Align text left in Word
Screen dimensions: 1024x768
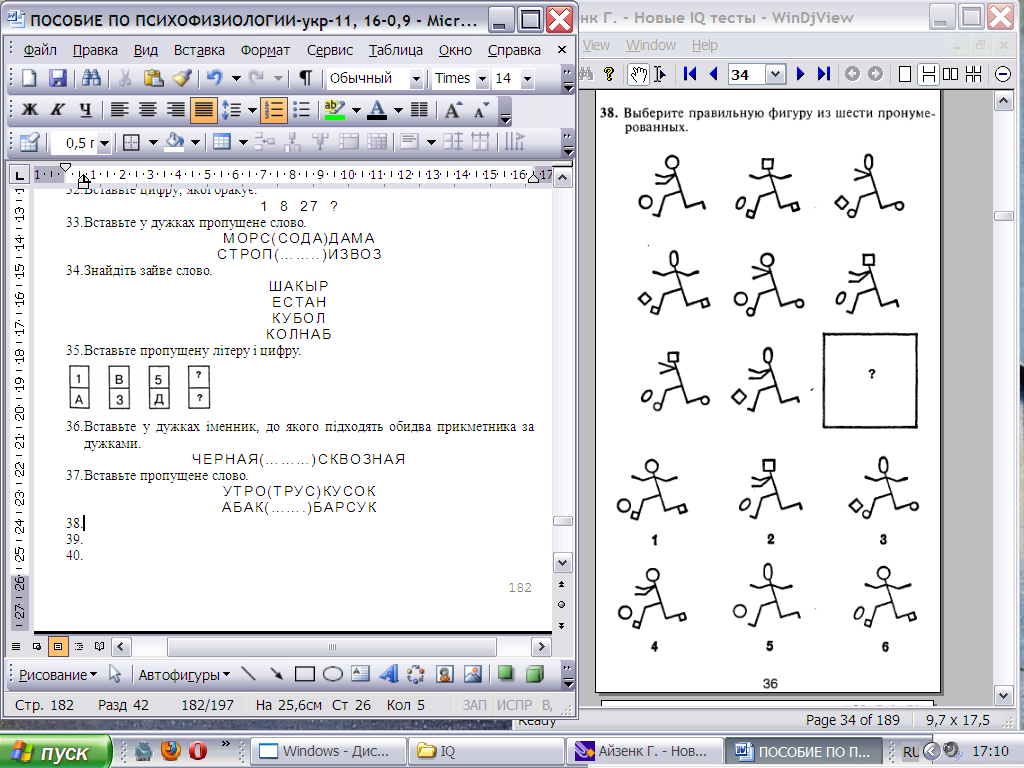(119, 110)
